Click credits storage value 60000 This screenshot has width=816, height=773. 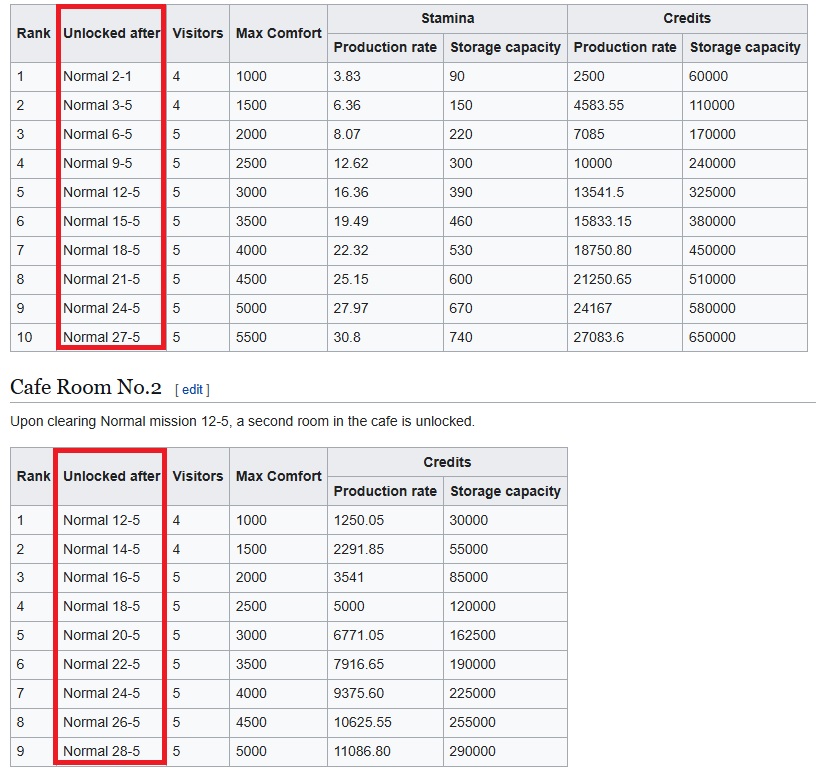708,77
